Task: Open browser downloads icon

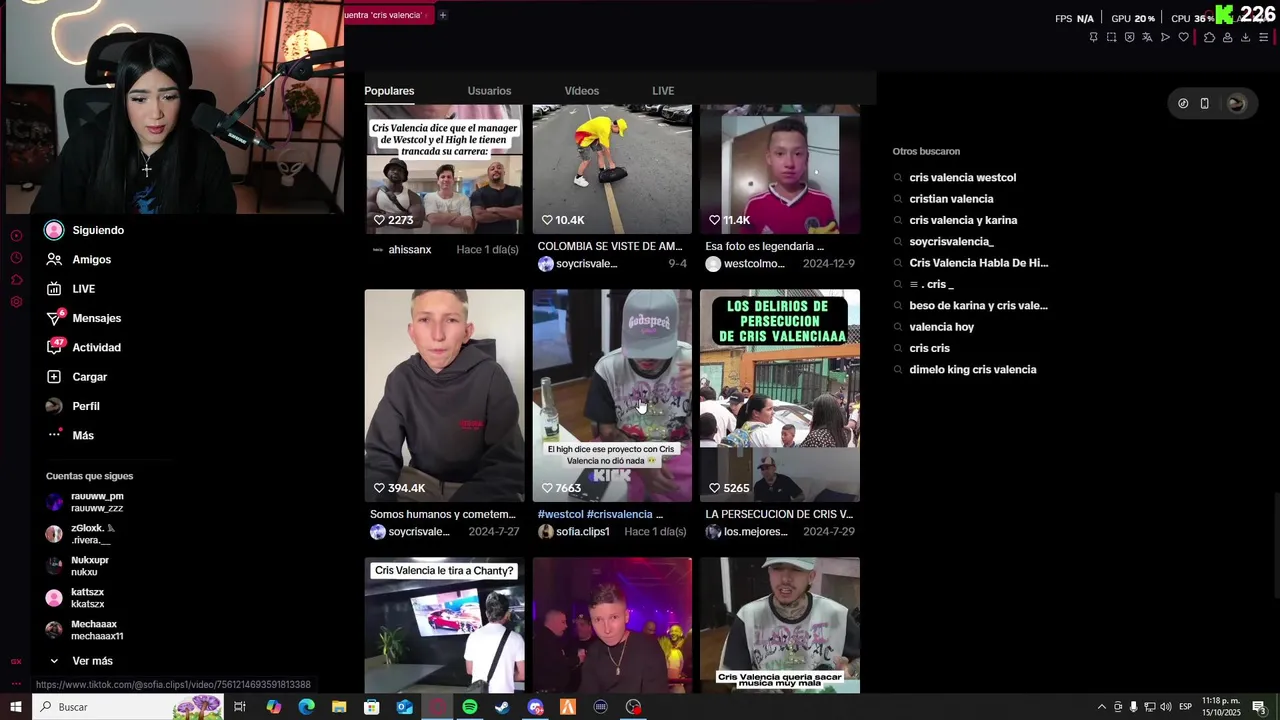Action: 1245,37
